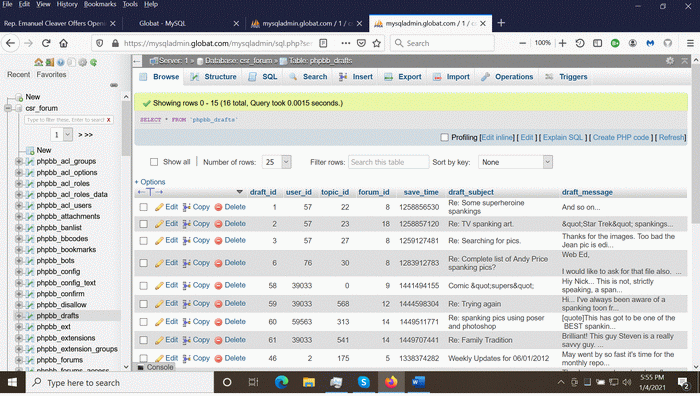Select the row checkbox for draft_id 1
Viewport: 700px width, 396px height.
pyautogui.click(x=143, y=207)
